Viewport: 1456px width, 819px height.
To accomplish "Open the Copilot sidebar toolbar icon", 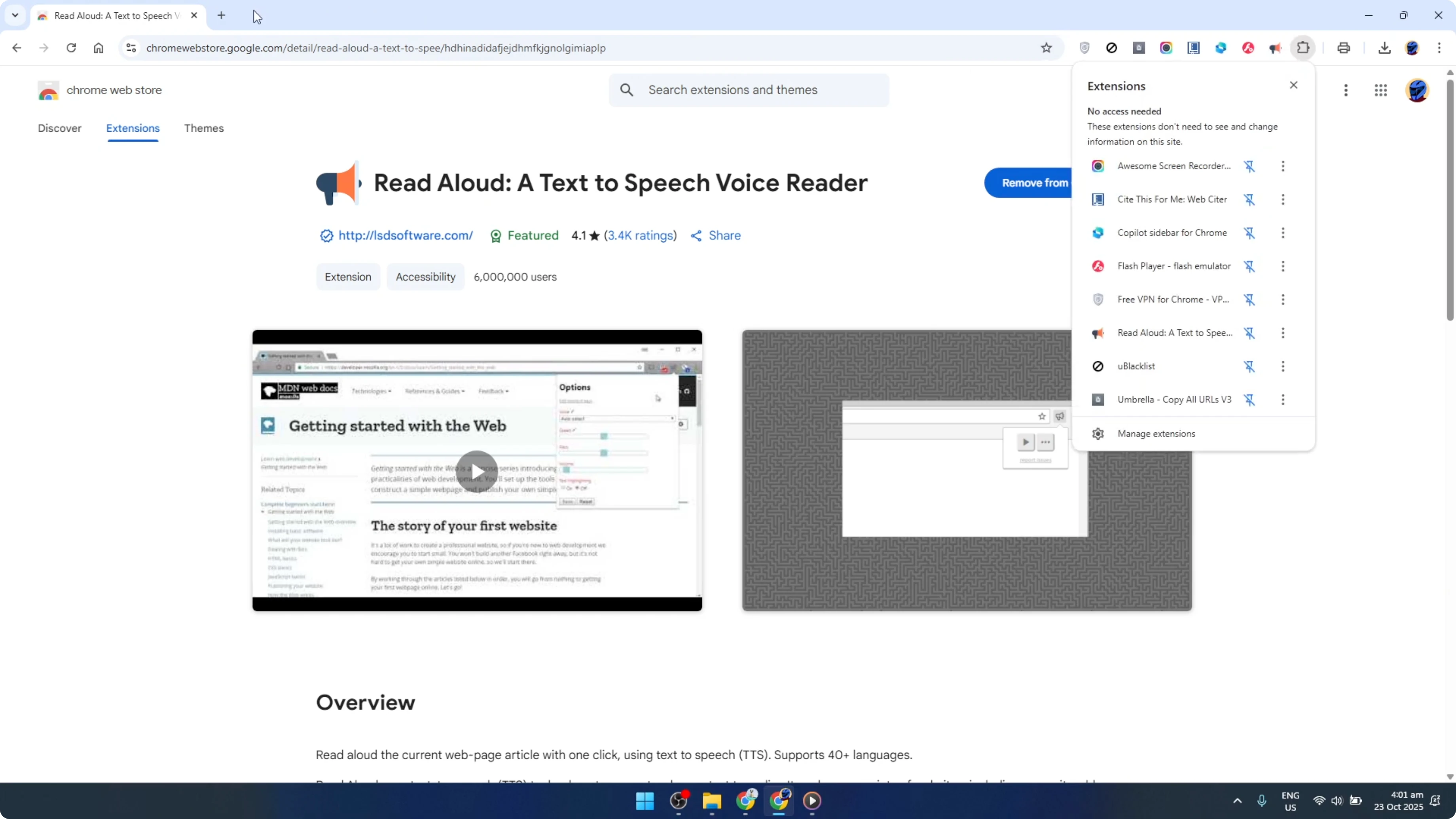I will 1221,48.
